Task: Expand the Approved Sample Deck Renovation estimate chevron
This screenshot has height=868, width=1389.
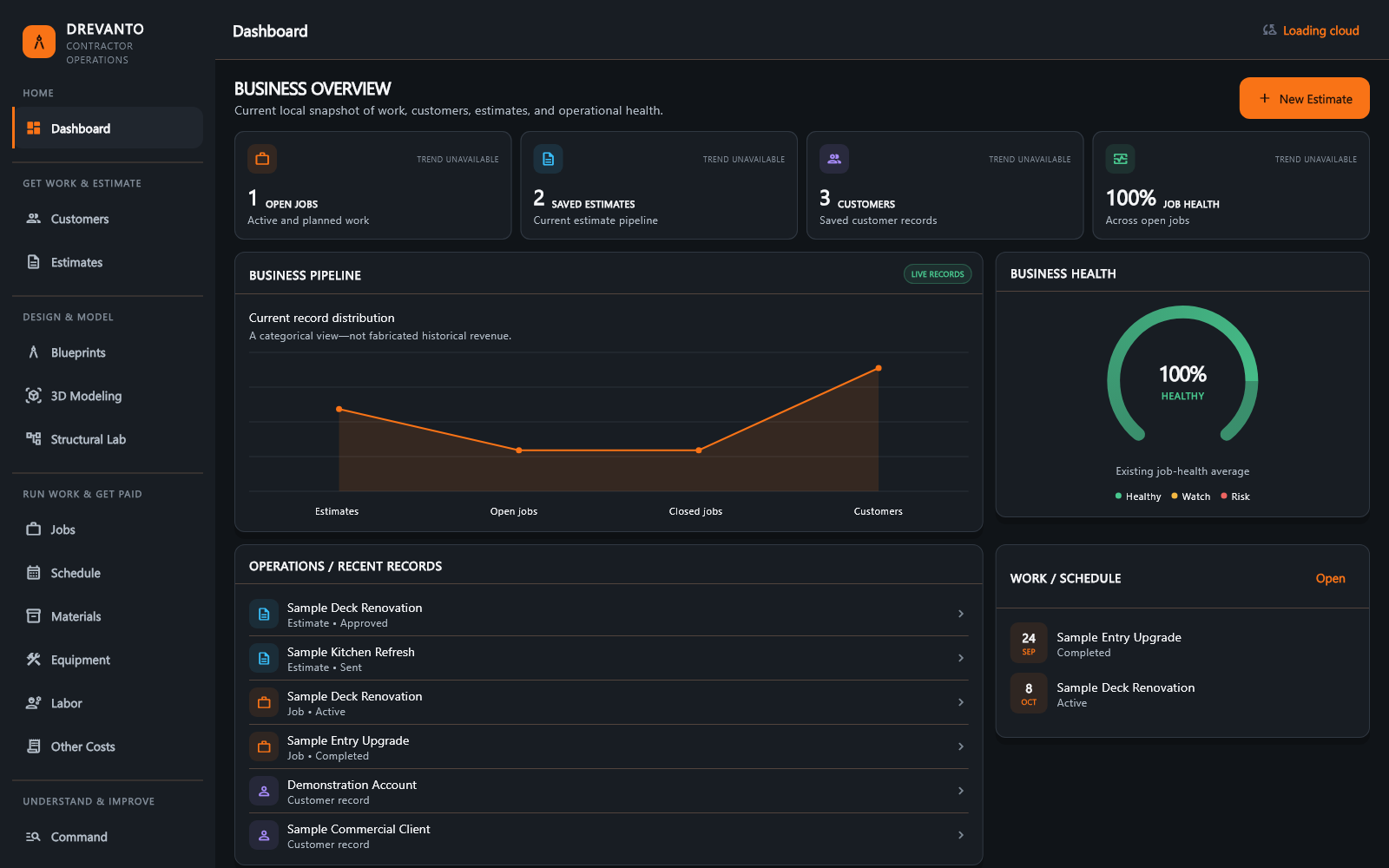Action: click(x=961, y=614)
